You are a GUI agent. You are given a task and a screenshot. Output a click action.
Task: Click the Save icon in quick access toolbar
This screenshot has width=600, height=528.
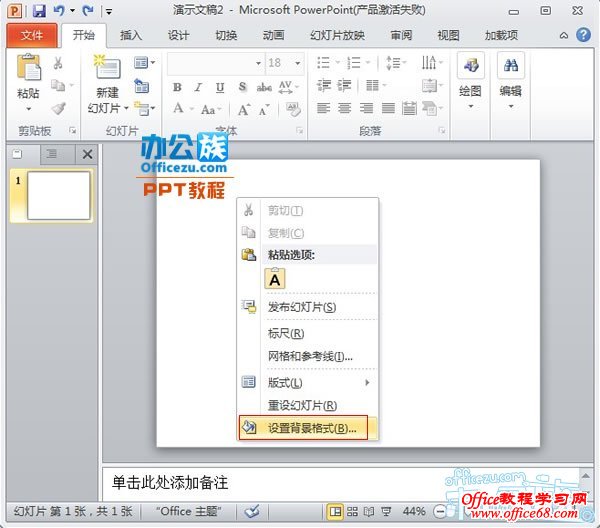pyautogui.click(x=39, y=11)
